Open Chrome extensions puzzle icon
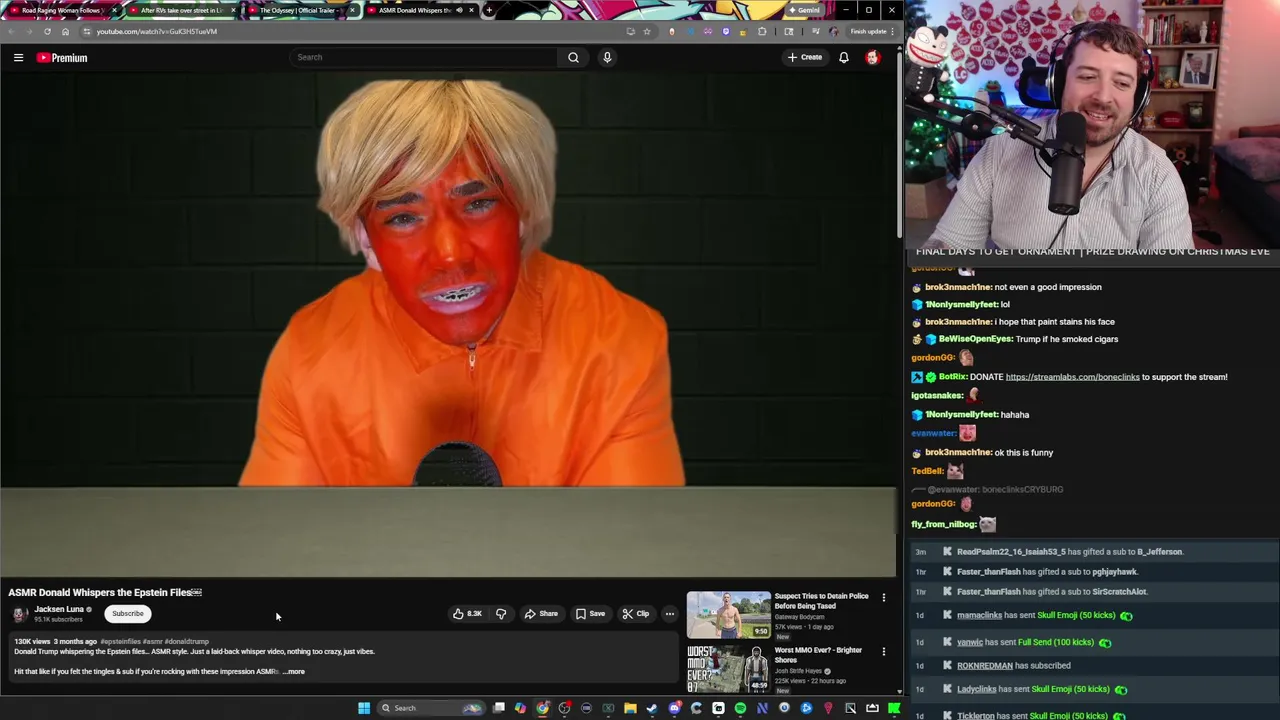 click(762, 31)
